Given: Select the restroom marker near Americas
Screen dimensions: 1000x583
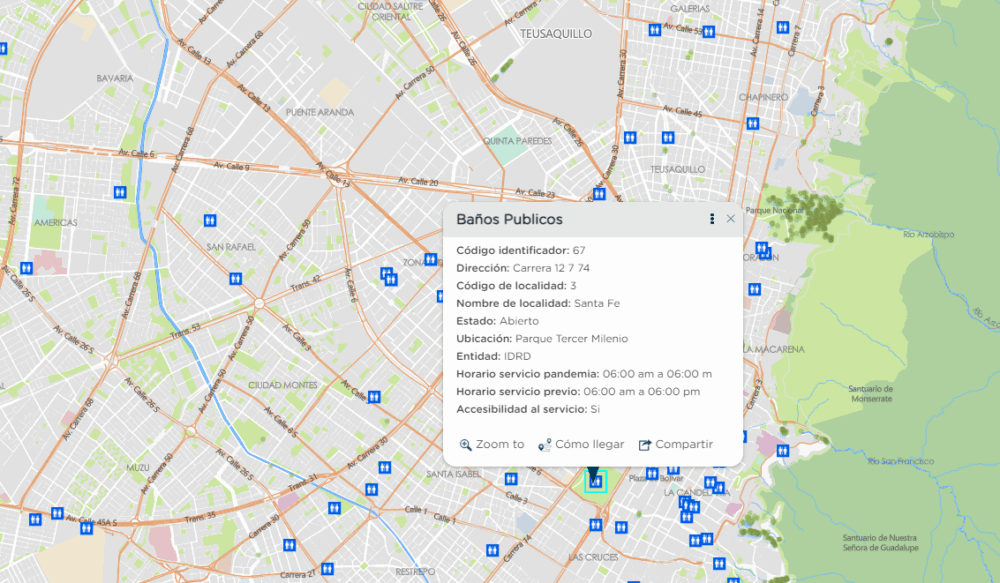Looking at the screenshot, I should click(26, 268).
